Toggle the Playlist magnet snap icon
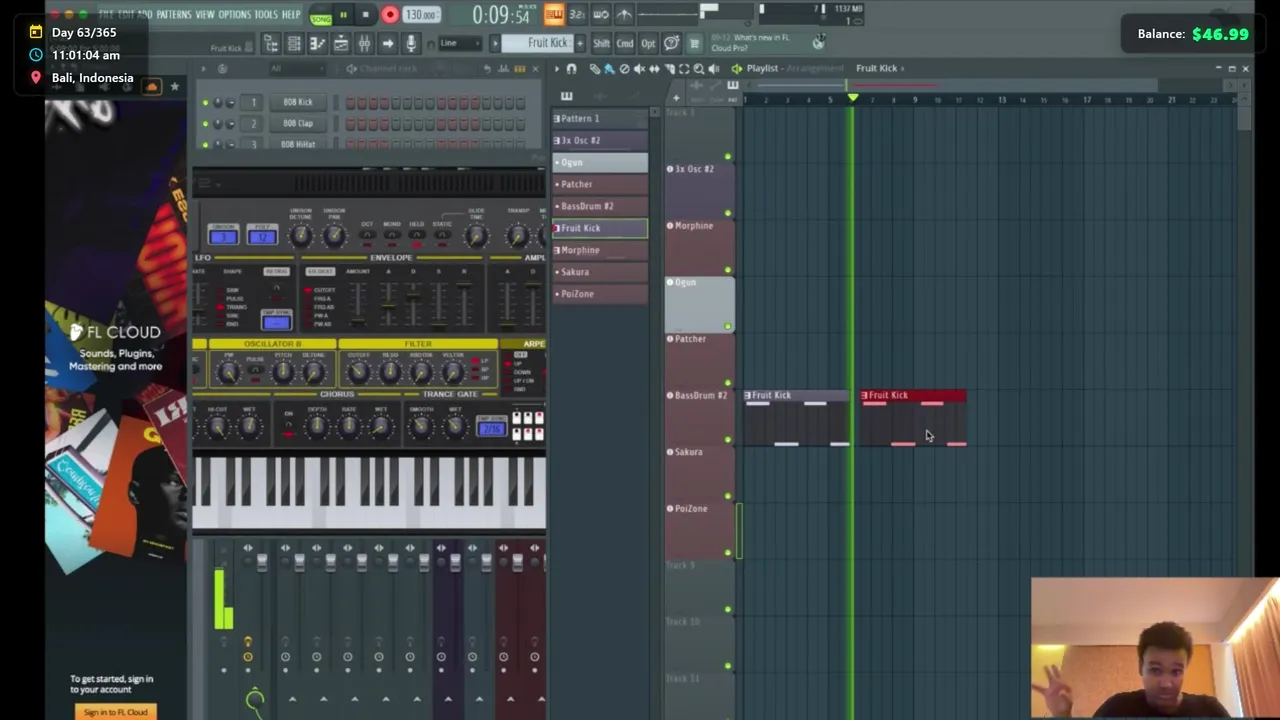Image resolution: width=1280 pixels, height=720 pixels. [x=571, y=69]
